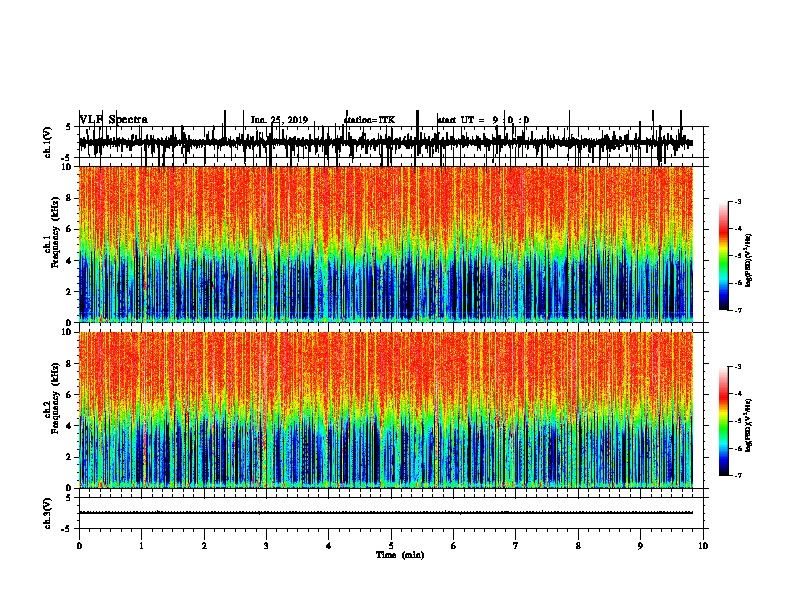Click the "station=ITK" label
The width and height of the screenshot is (792, 612).
369,120
